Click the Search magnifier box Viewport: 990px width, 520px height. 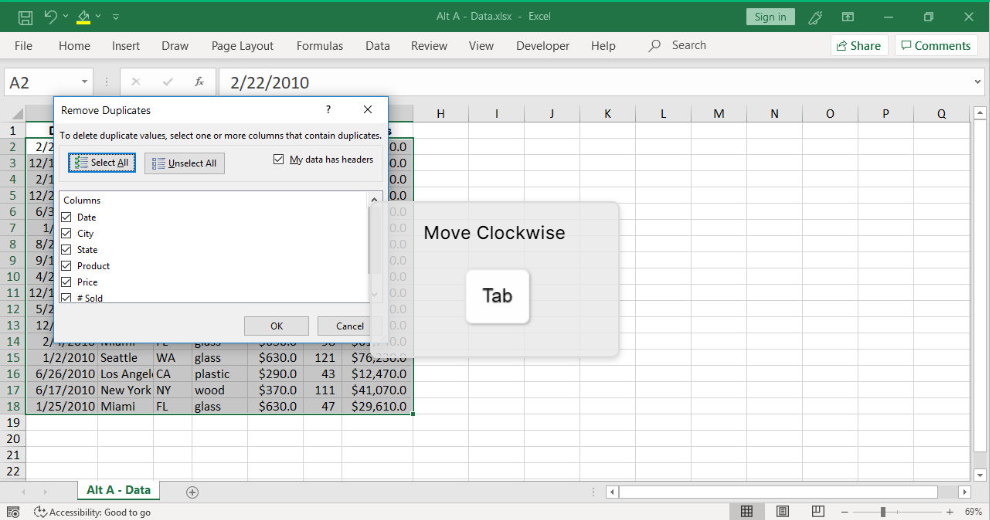coord(678,45)
